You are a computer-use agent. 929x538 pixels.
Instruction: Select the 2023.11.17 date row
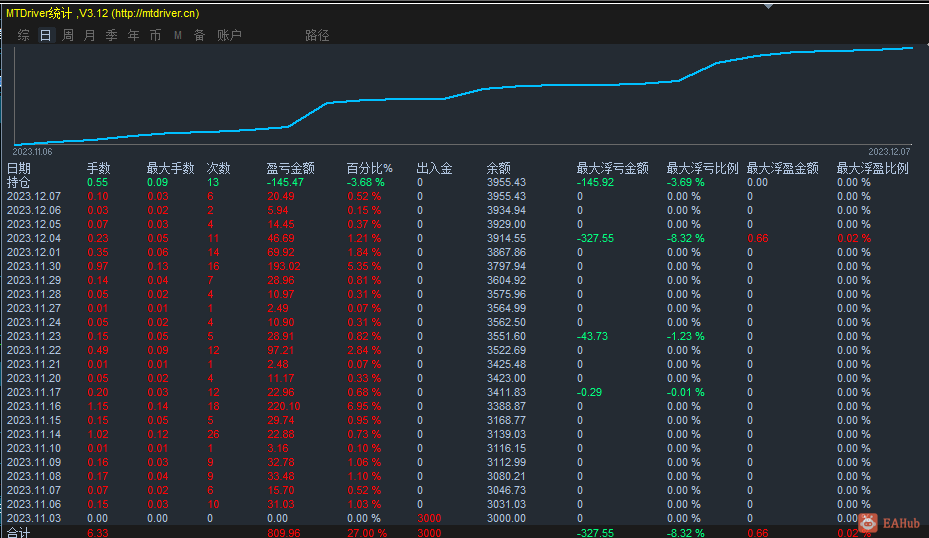[x=34, y=393]
